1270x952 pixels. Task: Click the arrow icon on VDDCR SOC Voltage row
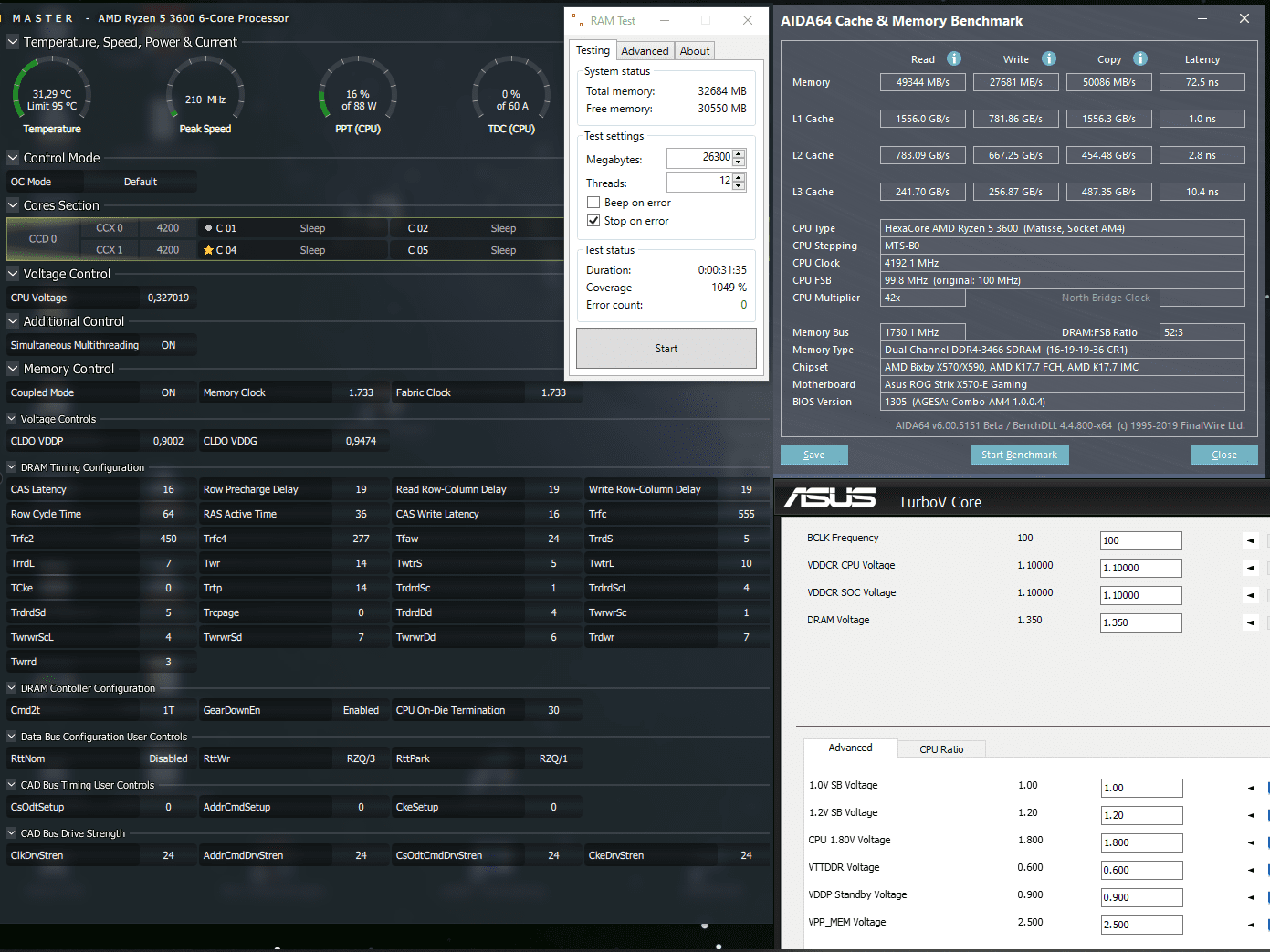click(1251, 595)
